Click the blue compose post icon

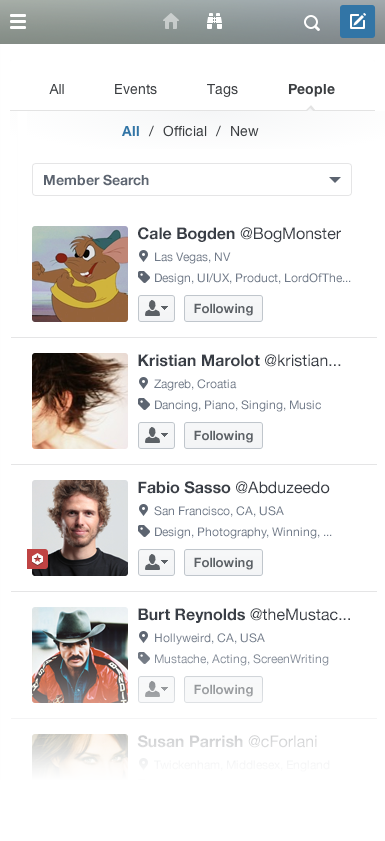[357, 21]
